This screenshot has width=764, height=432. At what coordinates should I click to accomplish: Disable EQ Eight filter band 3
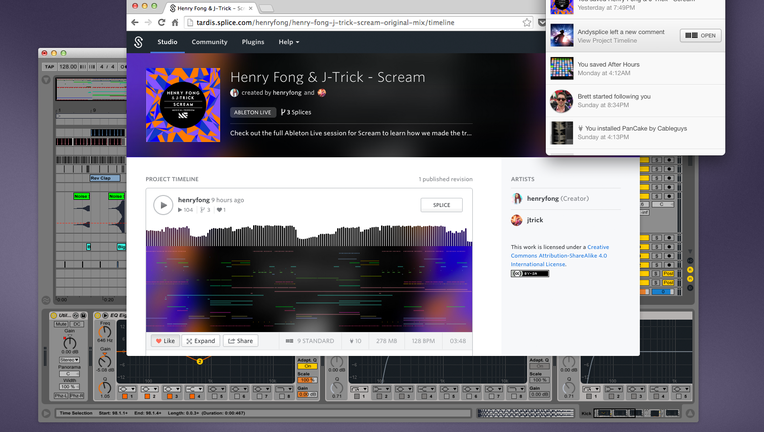pos(170,396)
